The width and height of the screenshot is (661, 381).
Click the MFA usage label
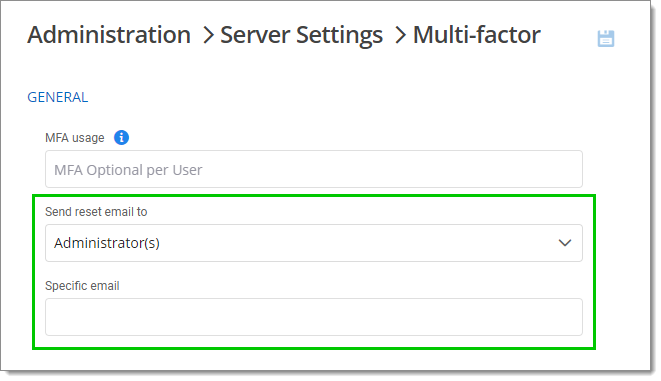pyautogui.click(x=75, y=138)
